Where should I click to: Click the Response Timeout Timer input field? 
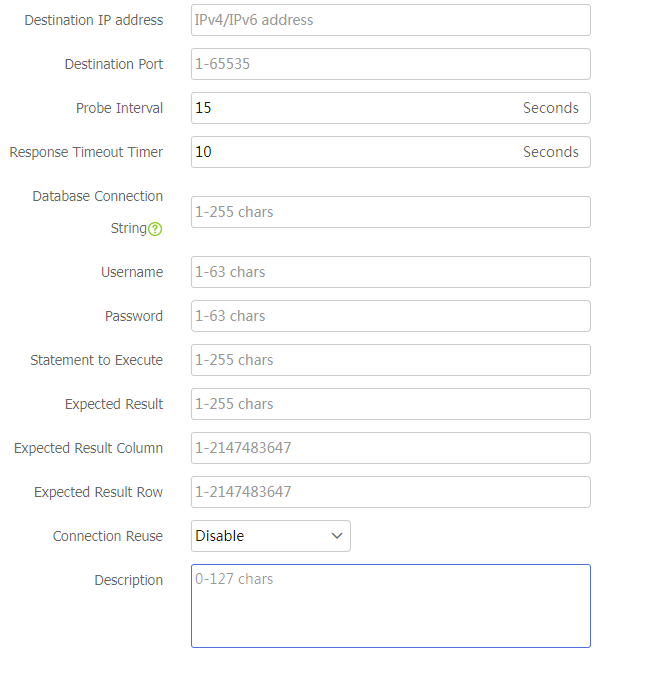click(350, 152)
